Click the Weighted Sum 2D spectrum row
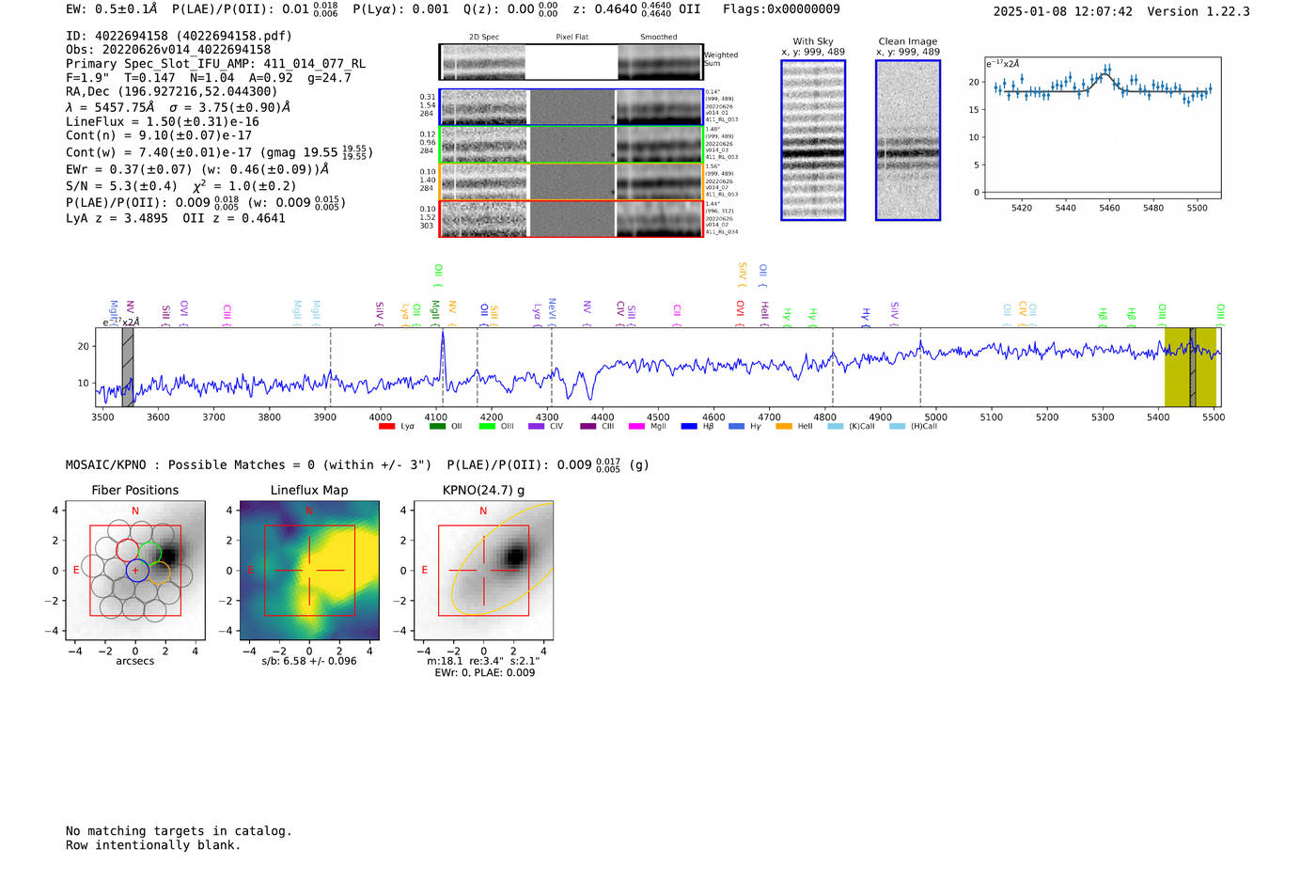Screen dimensions: 1316x896 tap(572, 62)
